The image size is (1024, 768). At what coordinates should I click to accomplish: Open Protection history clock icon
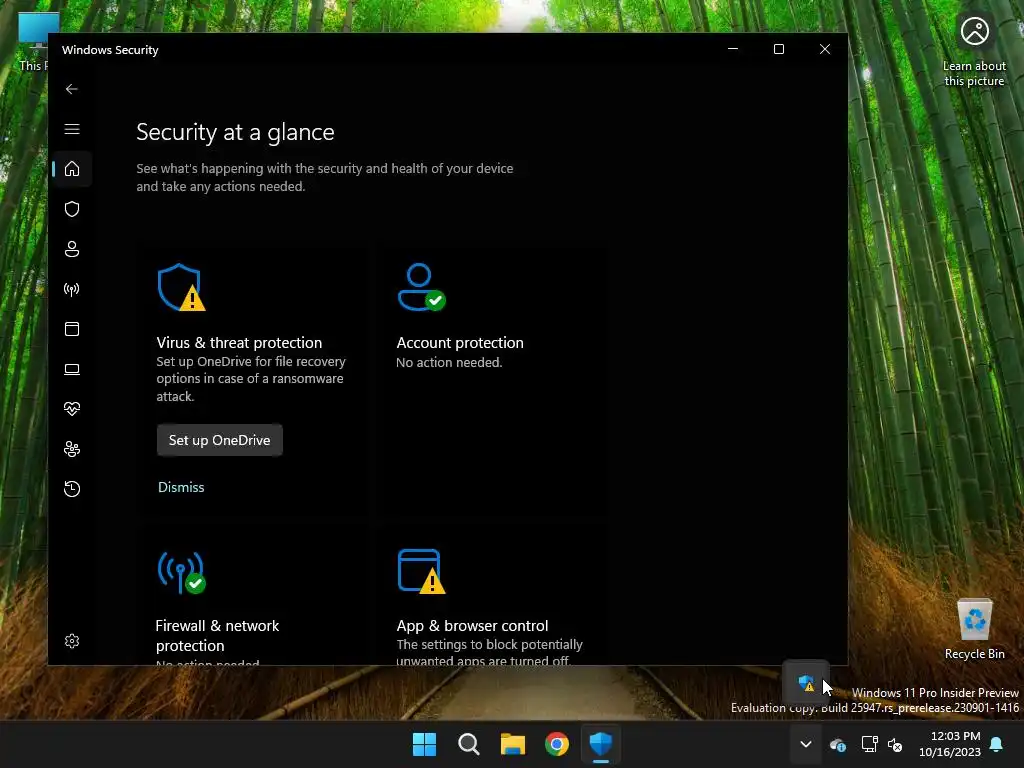(72, 488)
